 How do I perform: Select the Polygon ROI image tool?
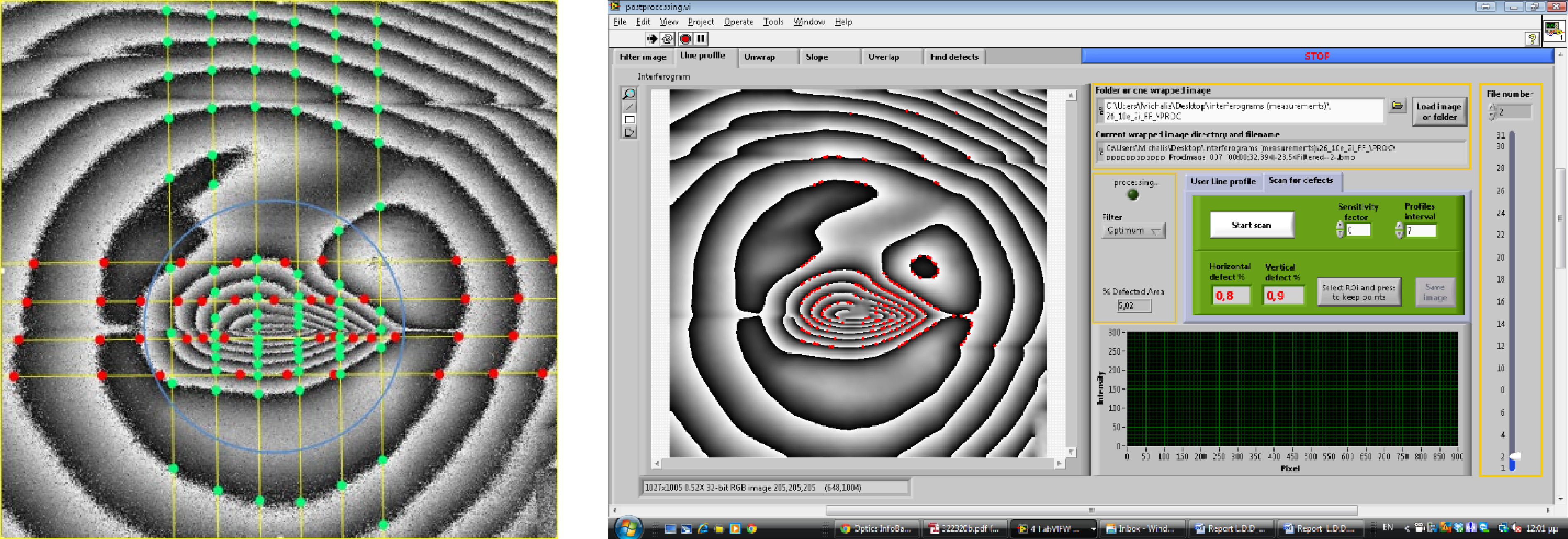tap(629, 132)
